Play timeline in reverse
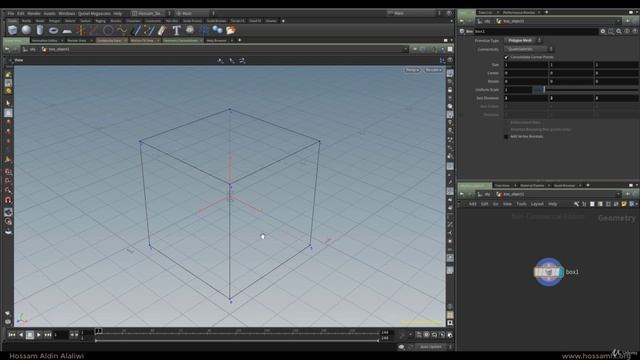The height and width of the screenshot is (360, 640). tap(21, 335)
